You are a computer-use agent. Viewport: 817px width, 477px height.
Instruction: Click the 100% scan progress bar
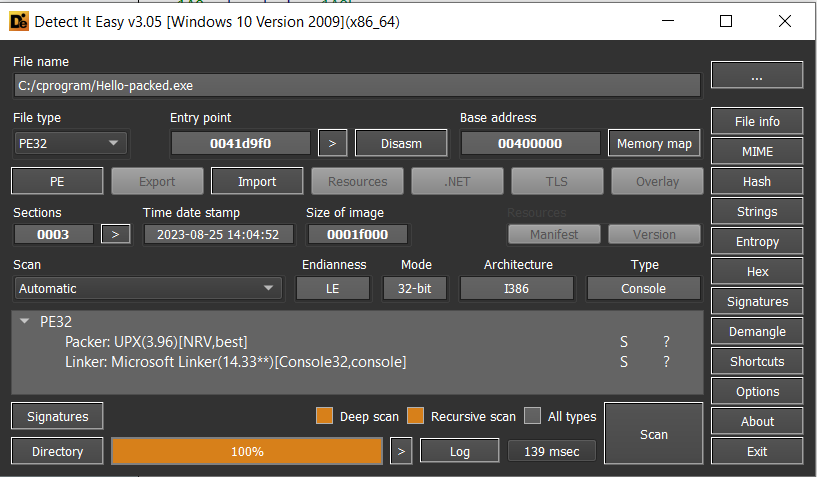point(246,451)
